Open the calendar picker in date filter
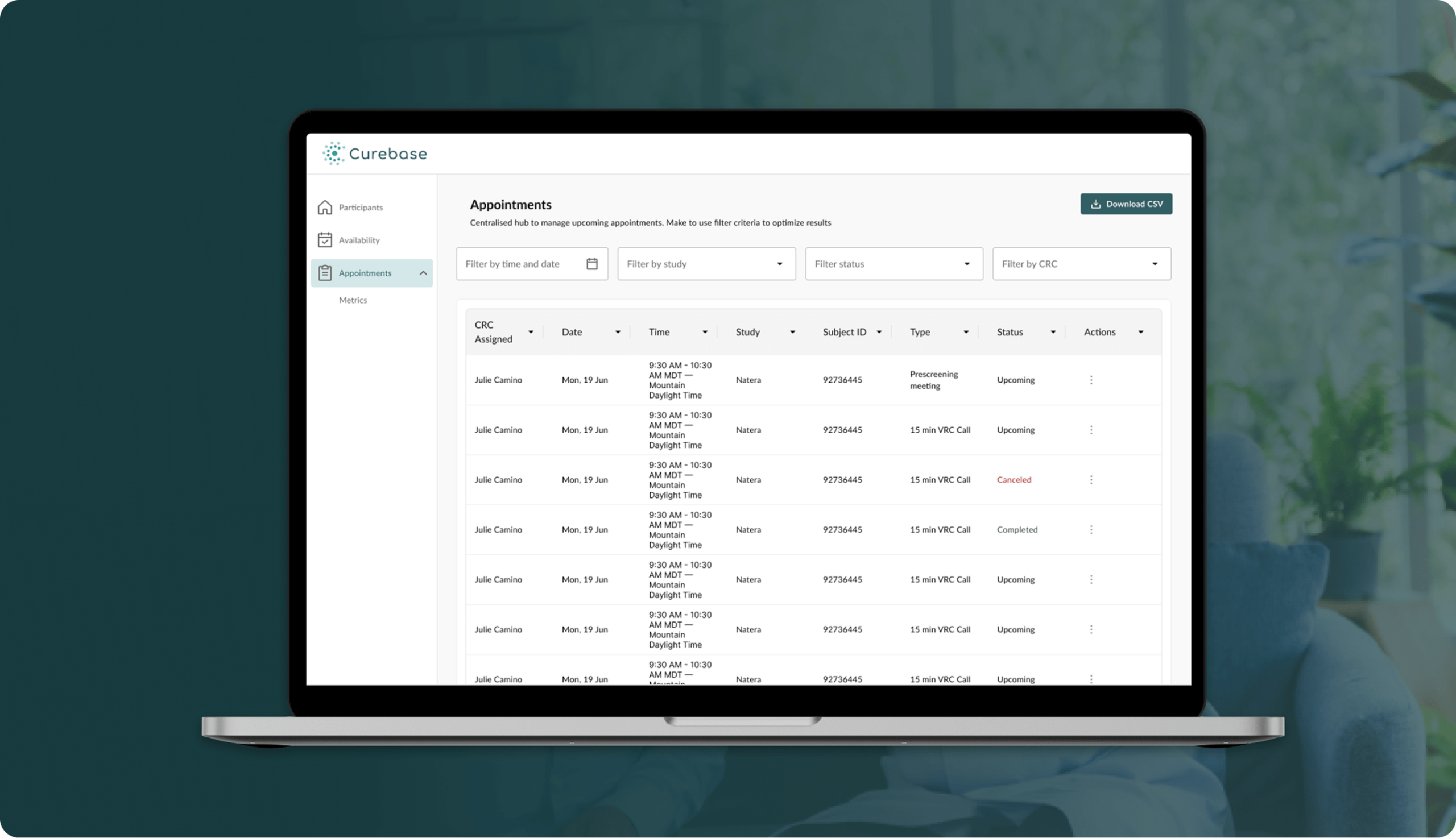 [592, 264]
